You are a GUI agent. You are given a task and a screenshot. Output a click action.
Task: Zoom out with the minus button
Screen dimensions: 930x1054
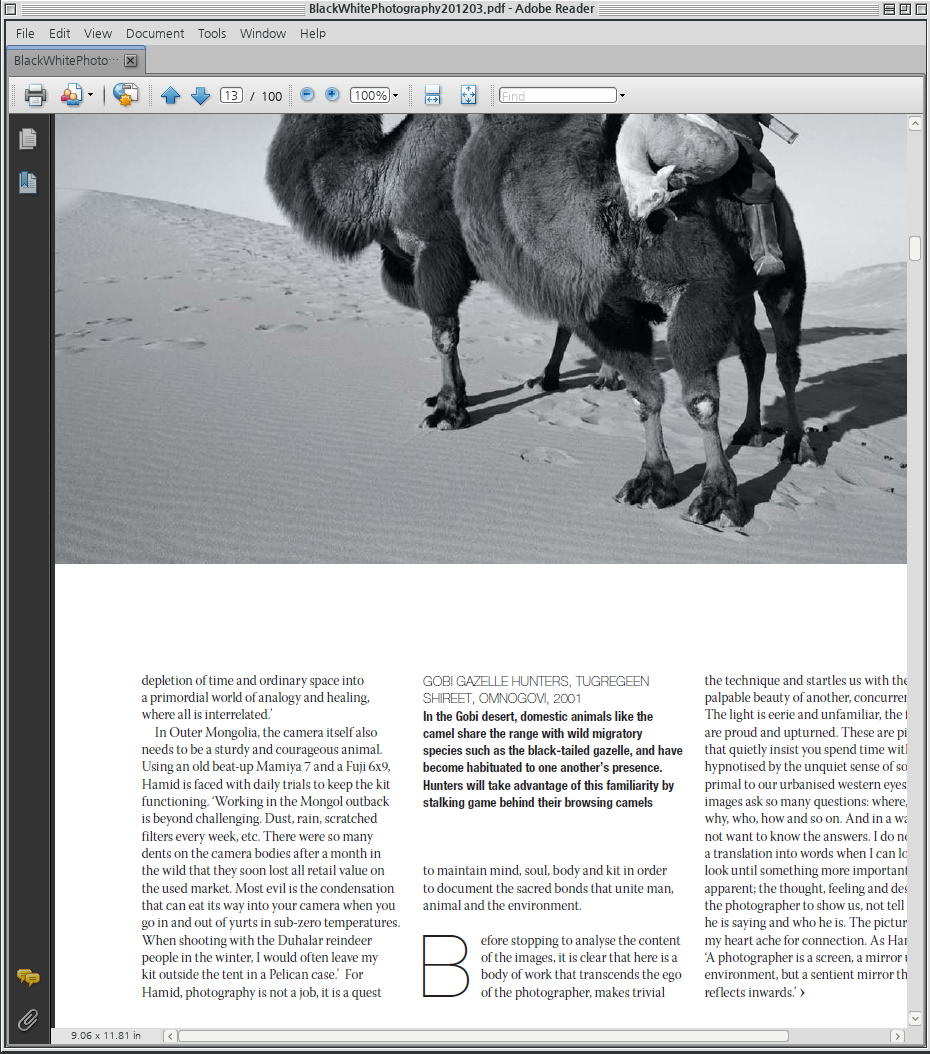tap(307, 95)
